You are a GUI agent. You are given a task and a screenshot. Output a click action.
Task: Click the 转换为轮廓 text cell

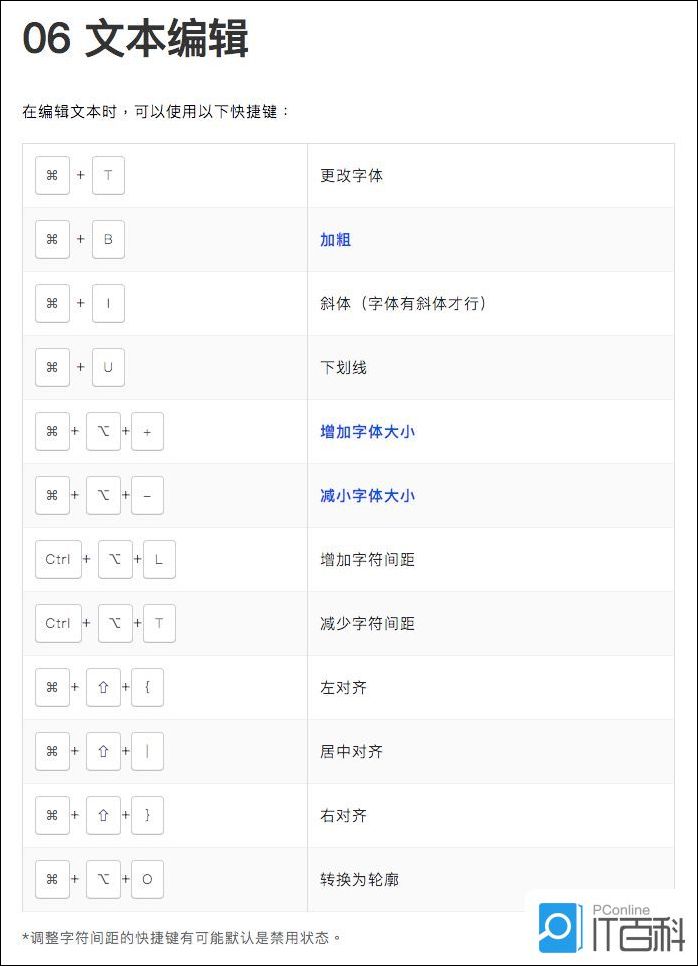360,880
